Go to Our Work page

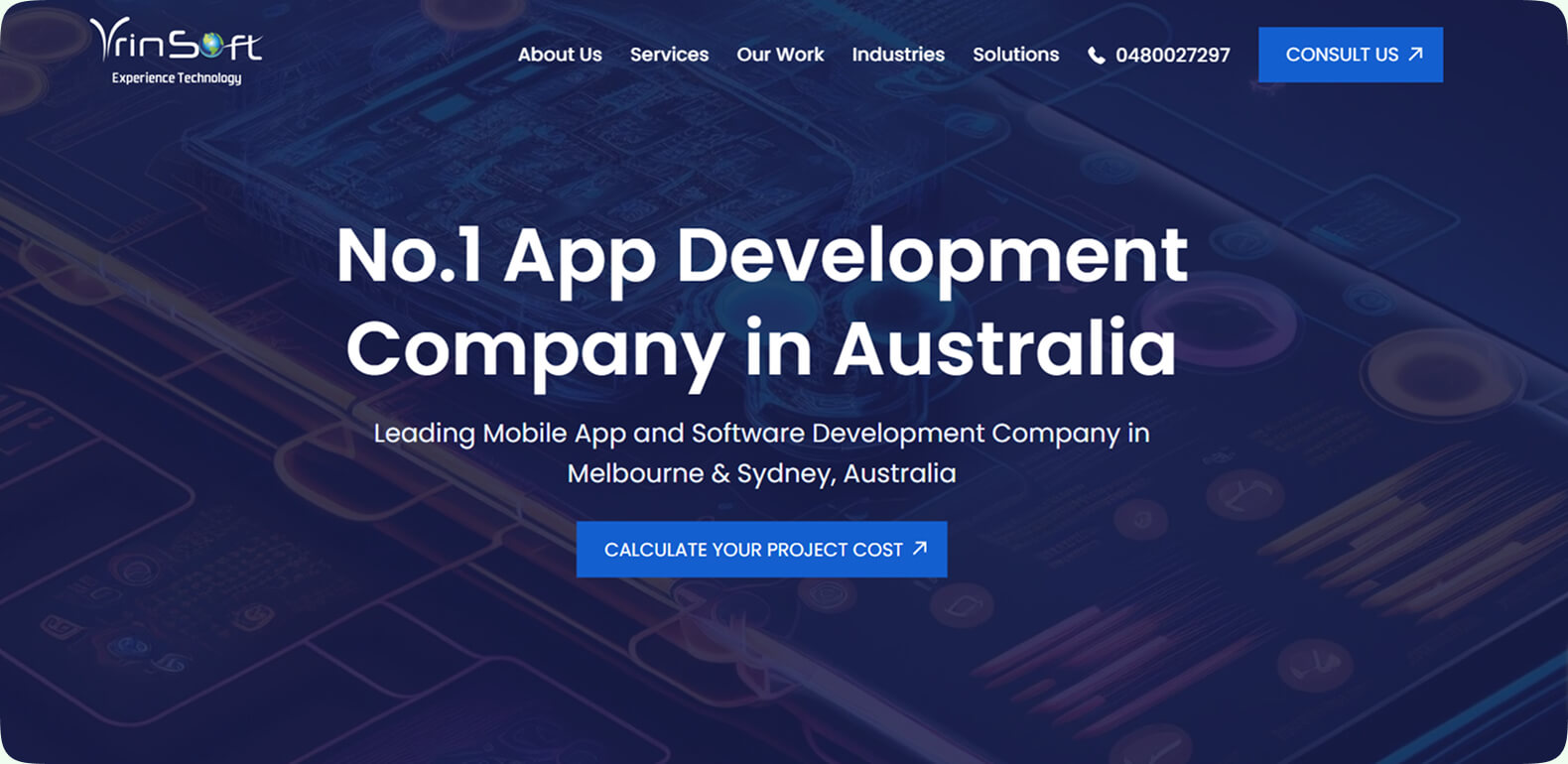click(x=780, y=55)
